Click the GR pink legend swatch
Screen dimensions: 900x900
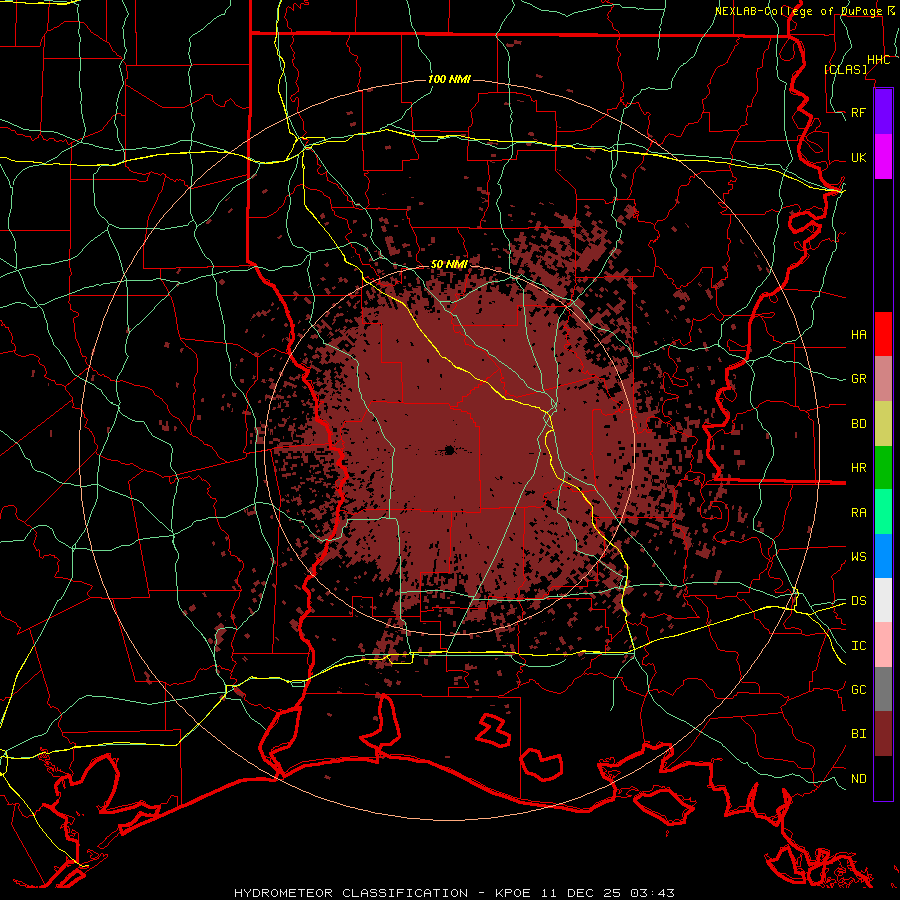[x=883, y=379]
